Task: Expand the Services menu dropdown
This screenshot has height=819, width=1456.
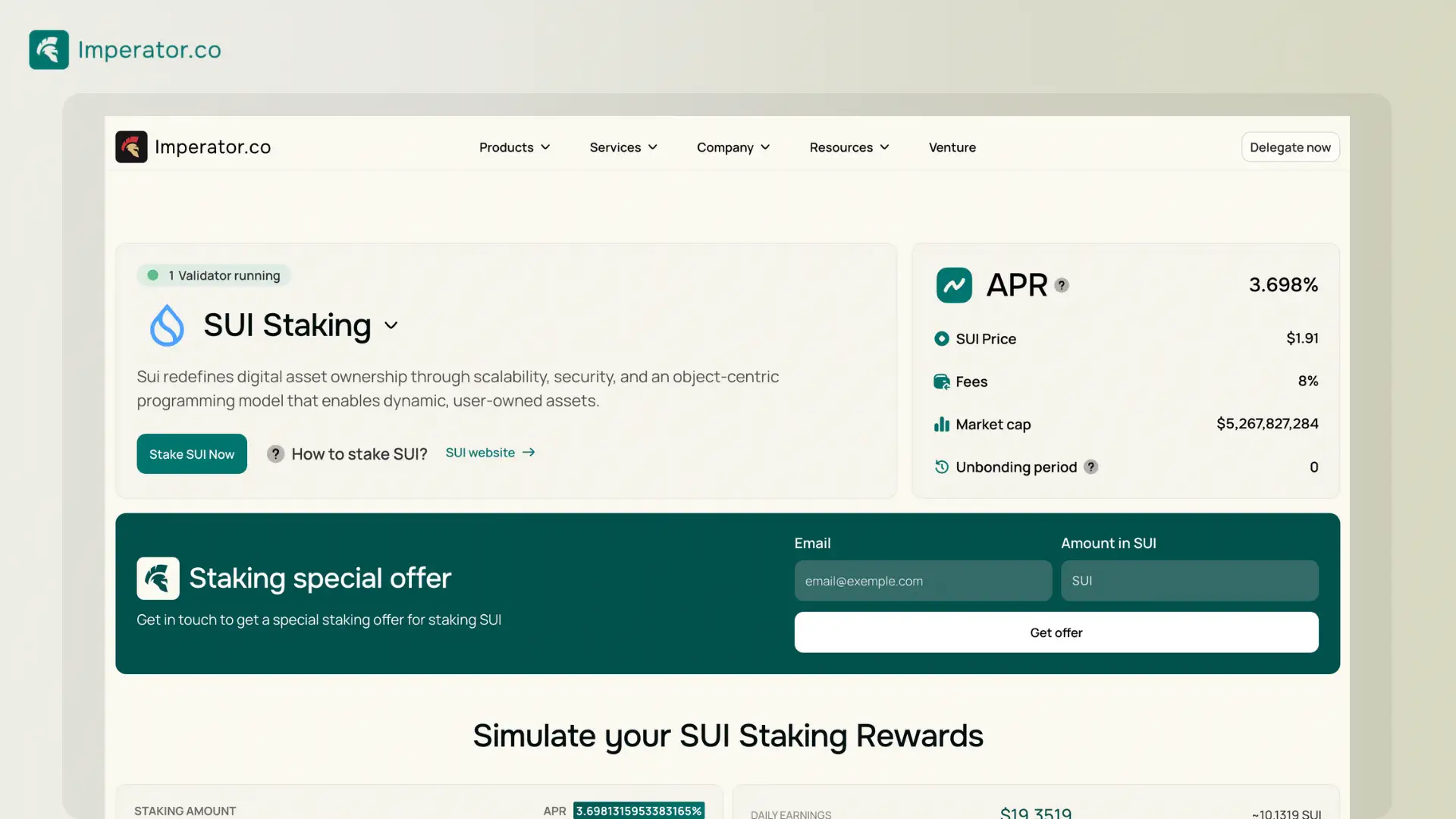Action: 622,146
